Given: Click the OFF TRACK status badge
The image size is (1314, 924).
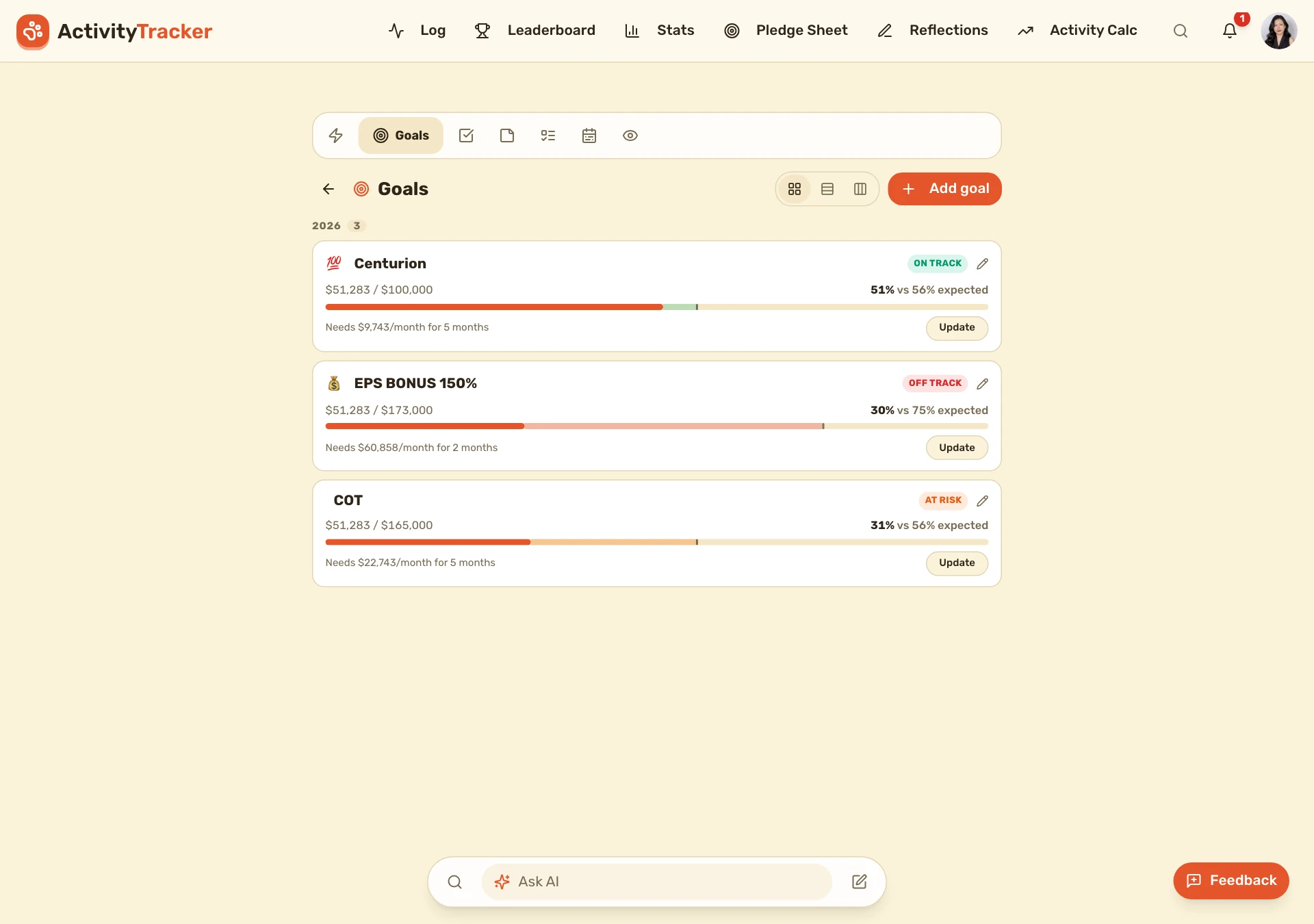Looking at the screenshot, I should click(935, 383).
